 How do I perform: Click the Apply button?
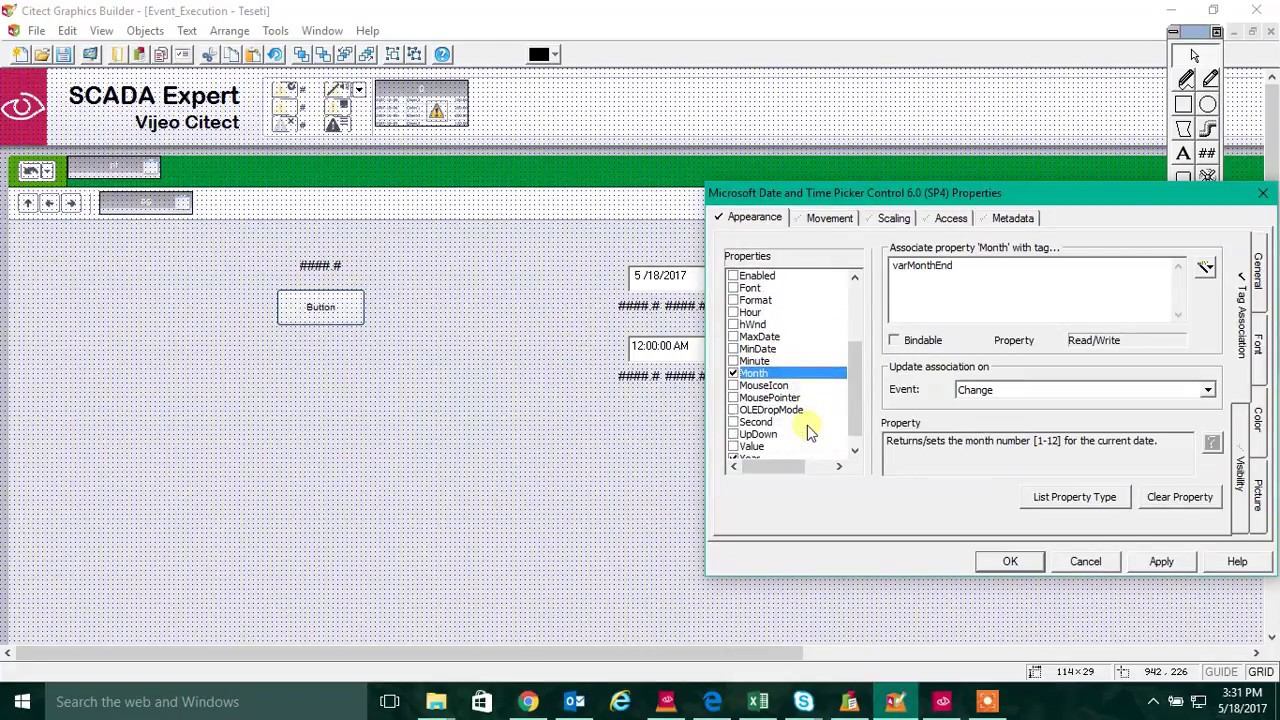[x=1161, y=562]
